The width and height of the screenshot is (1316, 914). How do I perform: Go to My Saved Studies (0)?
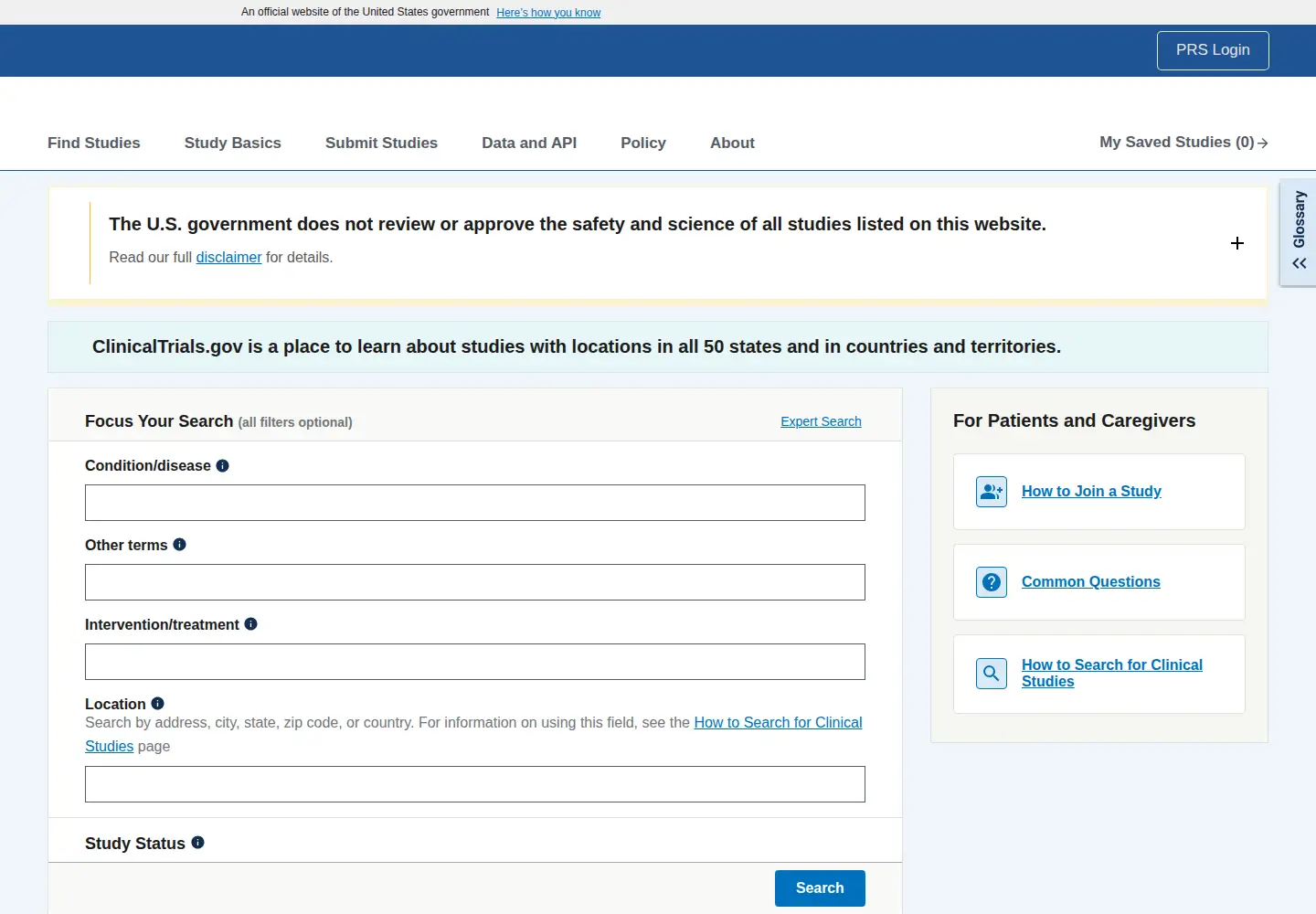click(x=1183, y=143)
